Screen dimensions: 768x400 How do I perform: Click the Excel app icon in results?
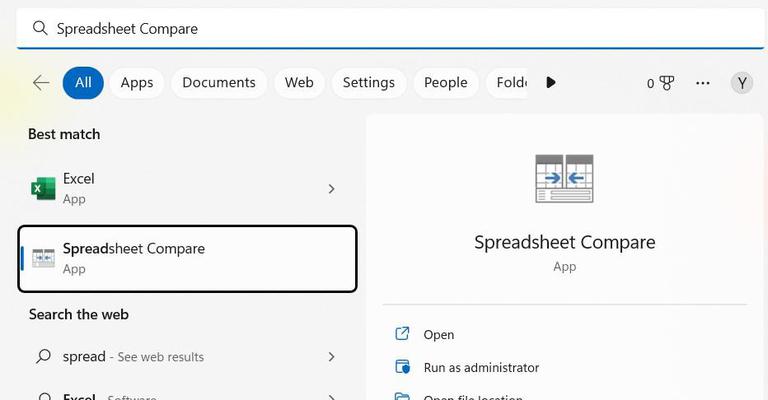pyautogui.click(x=44, y=188)
